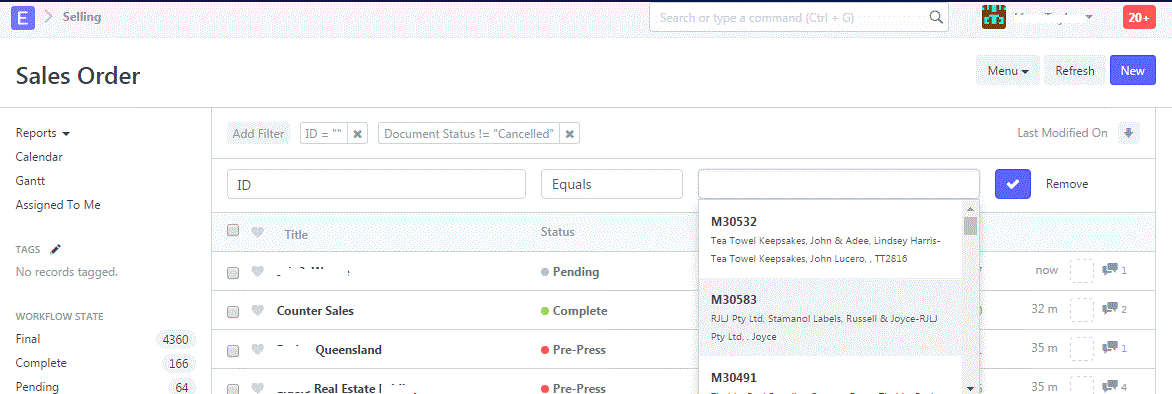Like the Queensland row with heart icon
1172x394 pixels.
[x=258, y=350]
